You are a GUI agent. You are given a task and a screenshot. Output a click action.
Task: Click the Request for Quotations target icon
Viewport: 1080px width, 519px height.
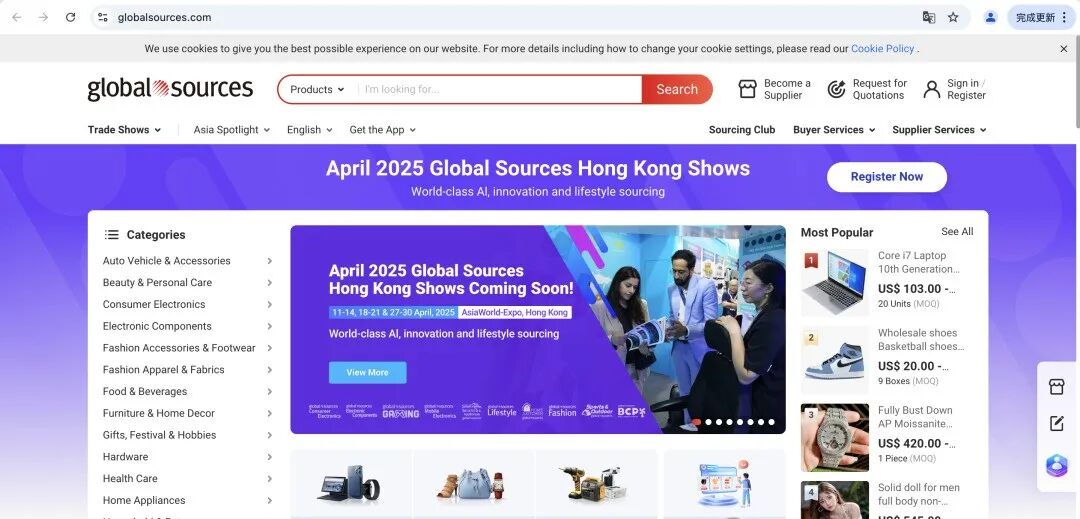[837, 90]
